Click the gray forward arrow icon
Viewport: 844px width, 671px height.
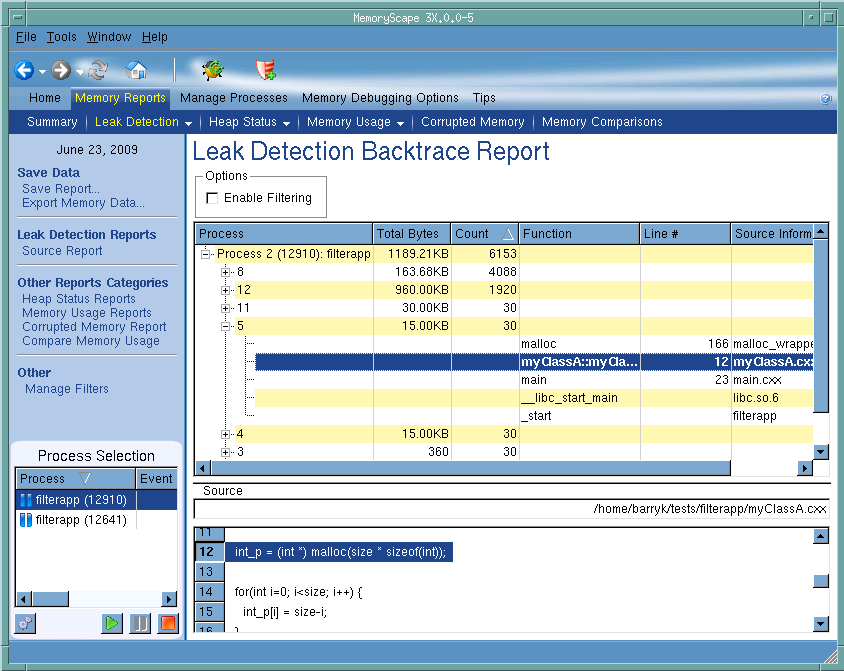[x=62, y=70]
